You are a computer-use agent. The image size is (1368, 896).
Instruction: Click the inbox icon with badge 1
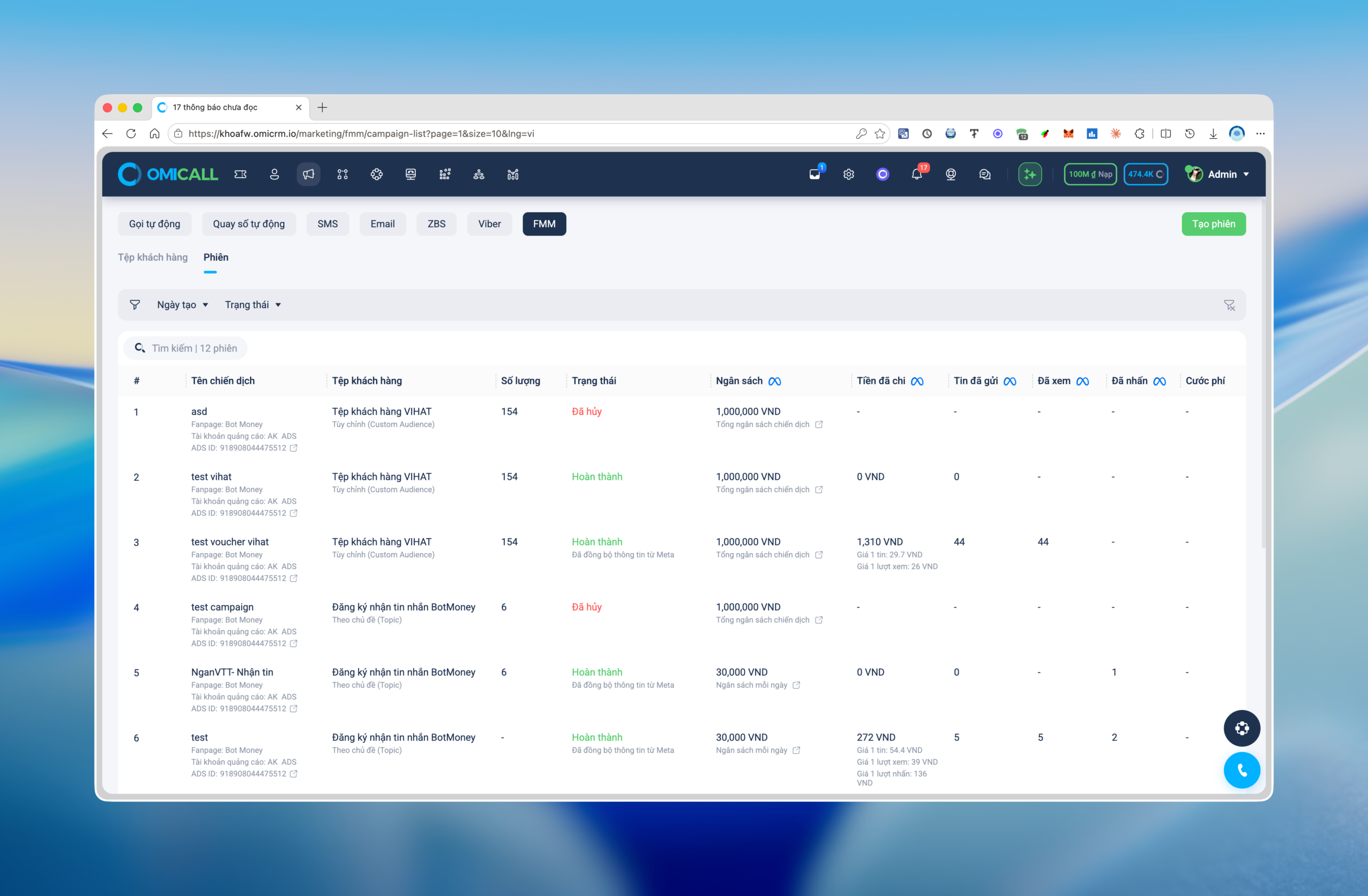(815, 174)
